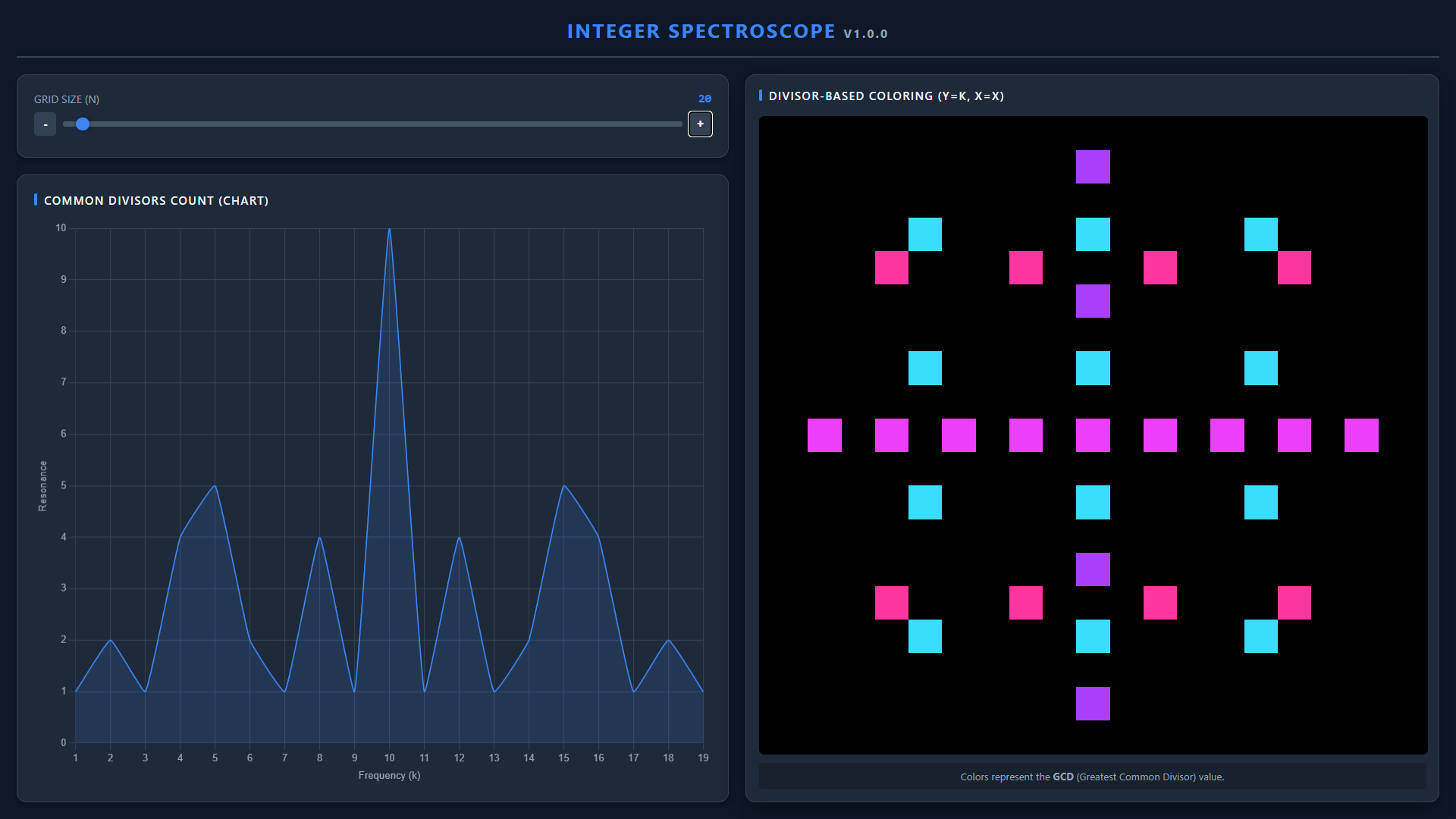Click the bottom-left pink square in the grid
The width and height of the screenshot is (1456, 819).
(891, 603)
